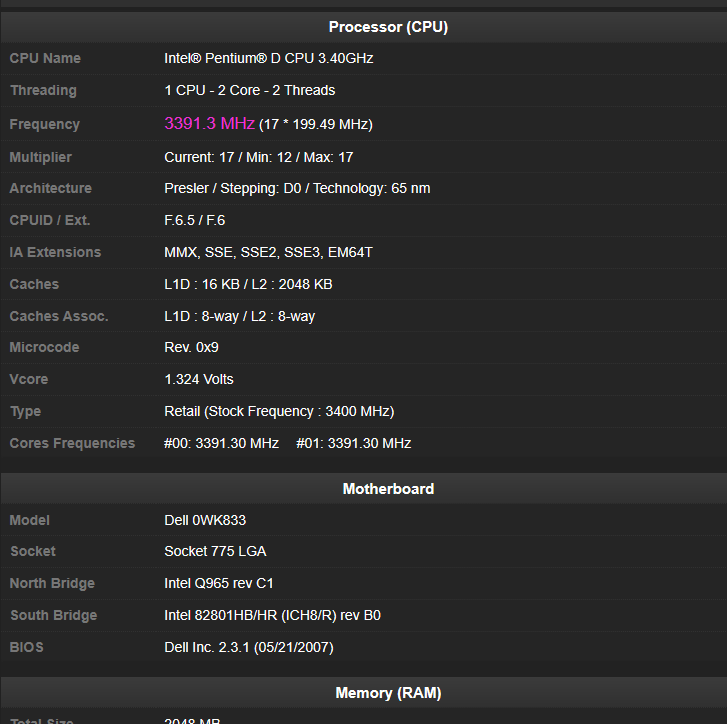Click the Microcode Rev. 0x9 value

pos(191,347)
